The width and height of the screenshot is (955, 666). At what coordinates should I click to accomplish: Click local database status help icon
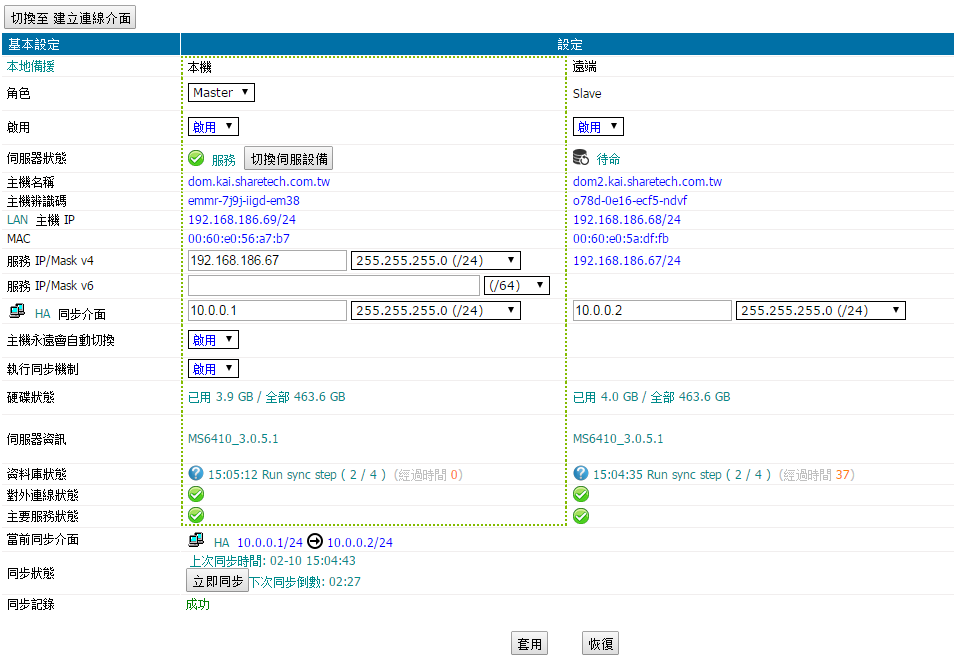coord(196,474)
